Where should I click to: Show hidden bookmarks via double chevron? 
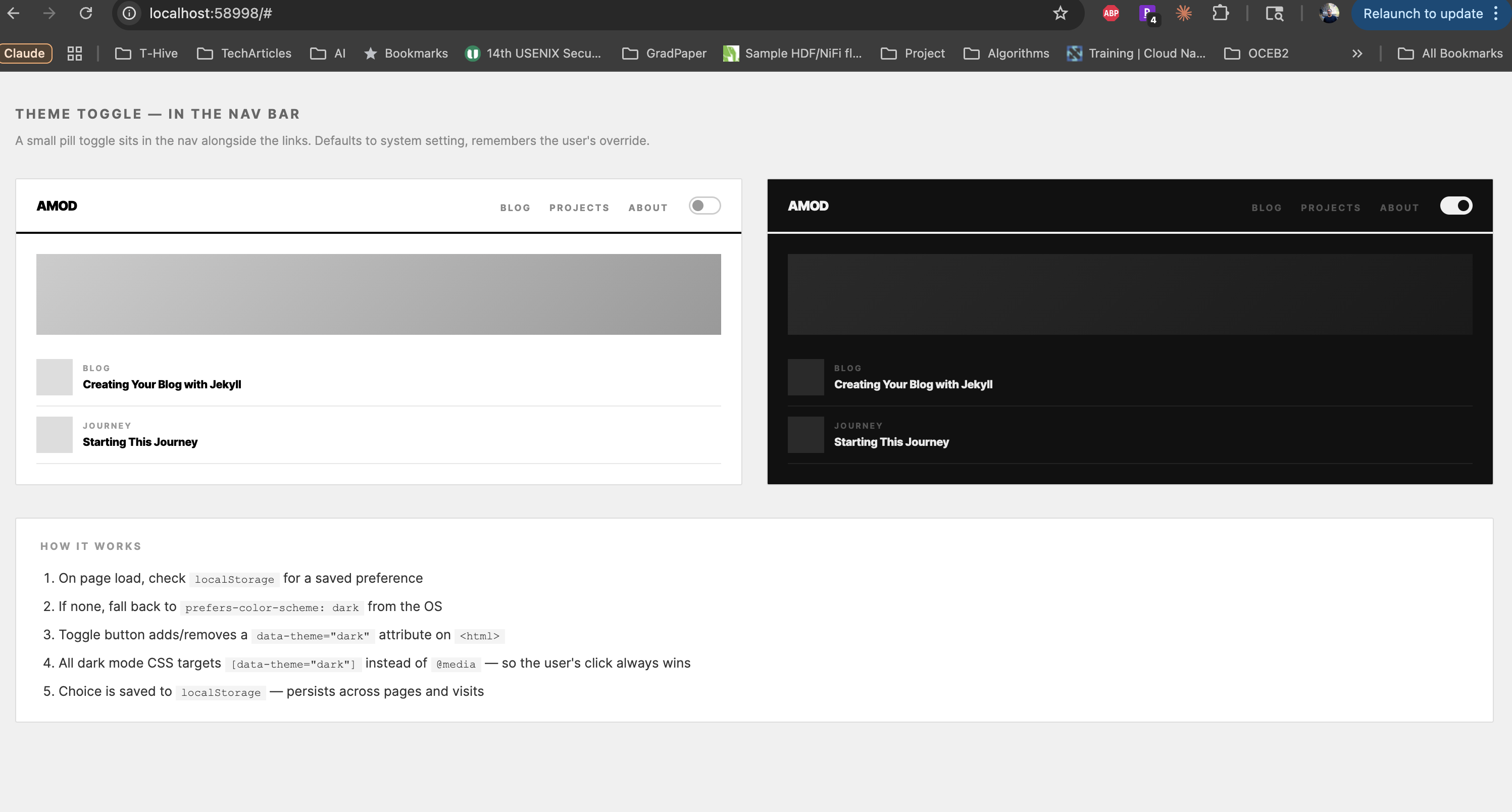tap(1357, 54)
